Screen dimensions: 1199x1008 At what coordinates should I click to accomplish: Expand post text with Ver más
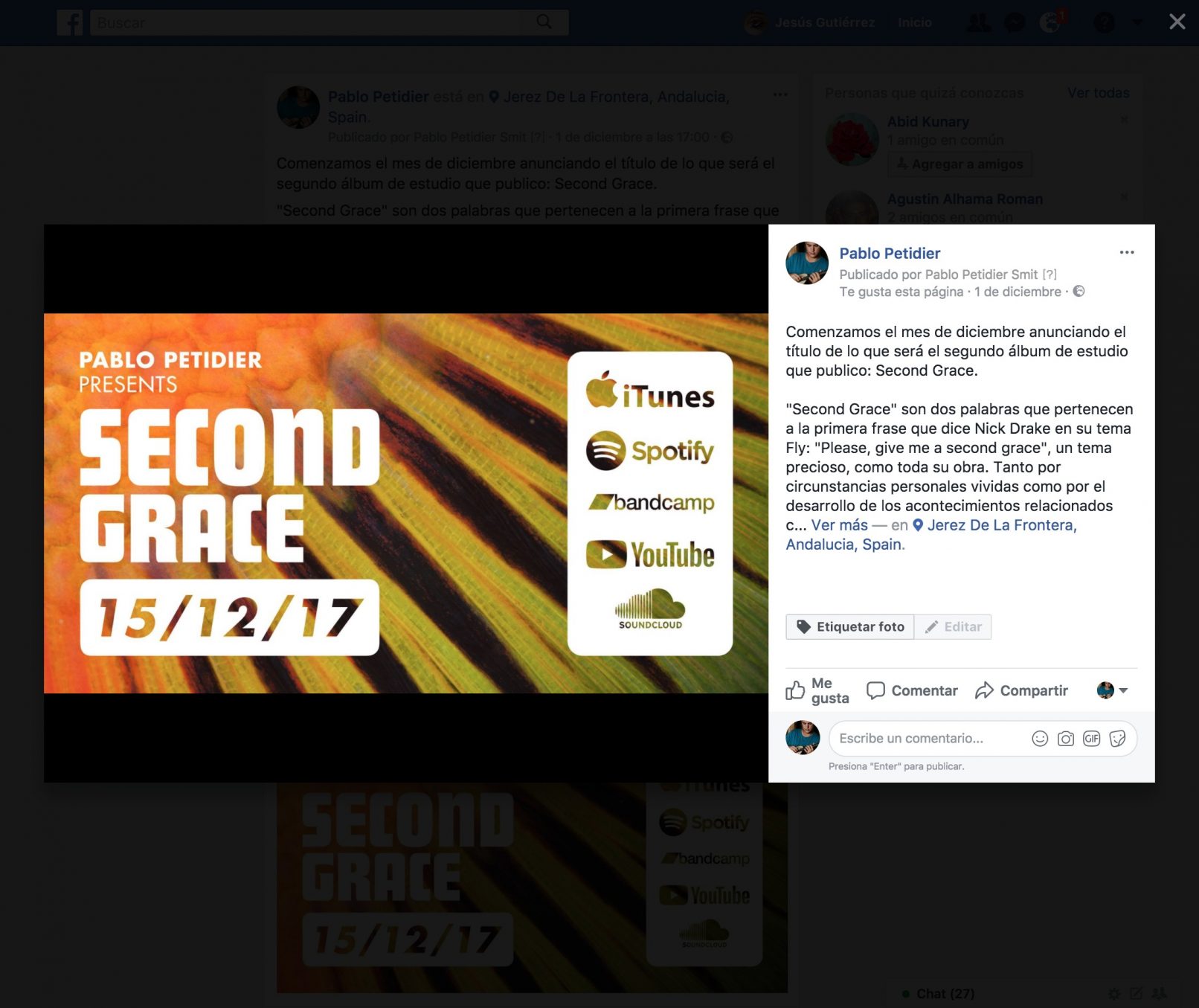[x=839, y=525]
